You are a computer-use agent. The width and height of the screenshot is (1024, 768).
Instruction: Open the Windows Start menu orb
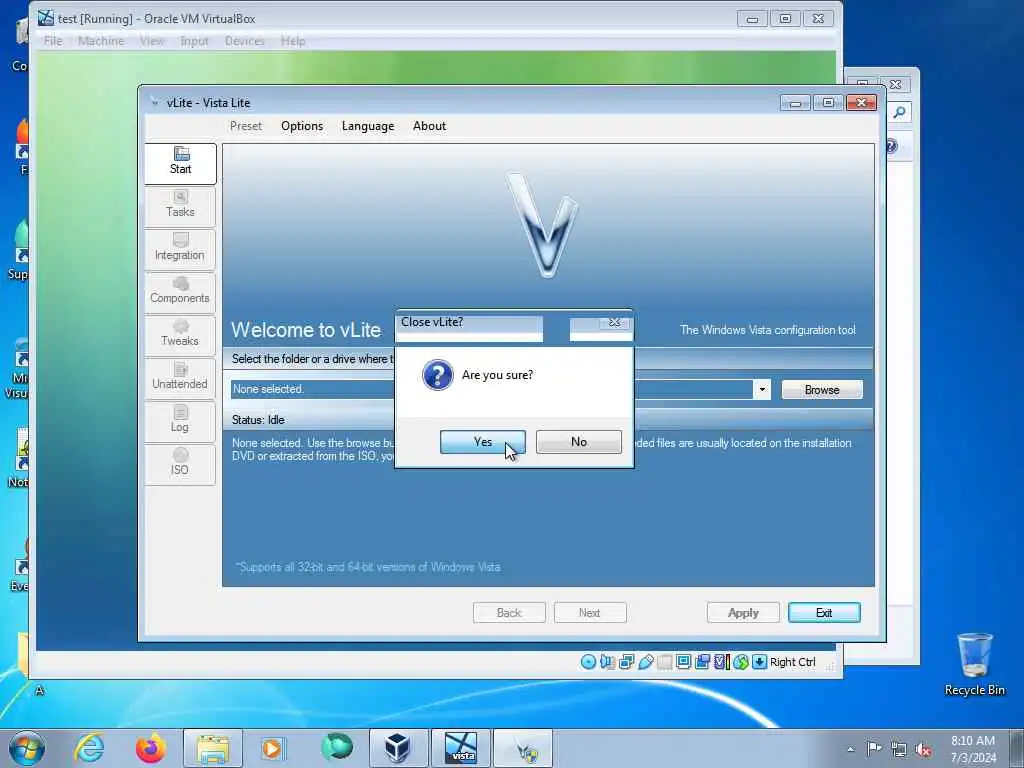(x=27, y=748)
